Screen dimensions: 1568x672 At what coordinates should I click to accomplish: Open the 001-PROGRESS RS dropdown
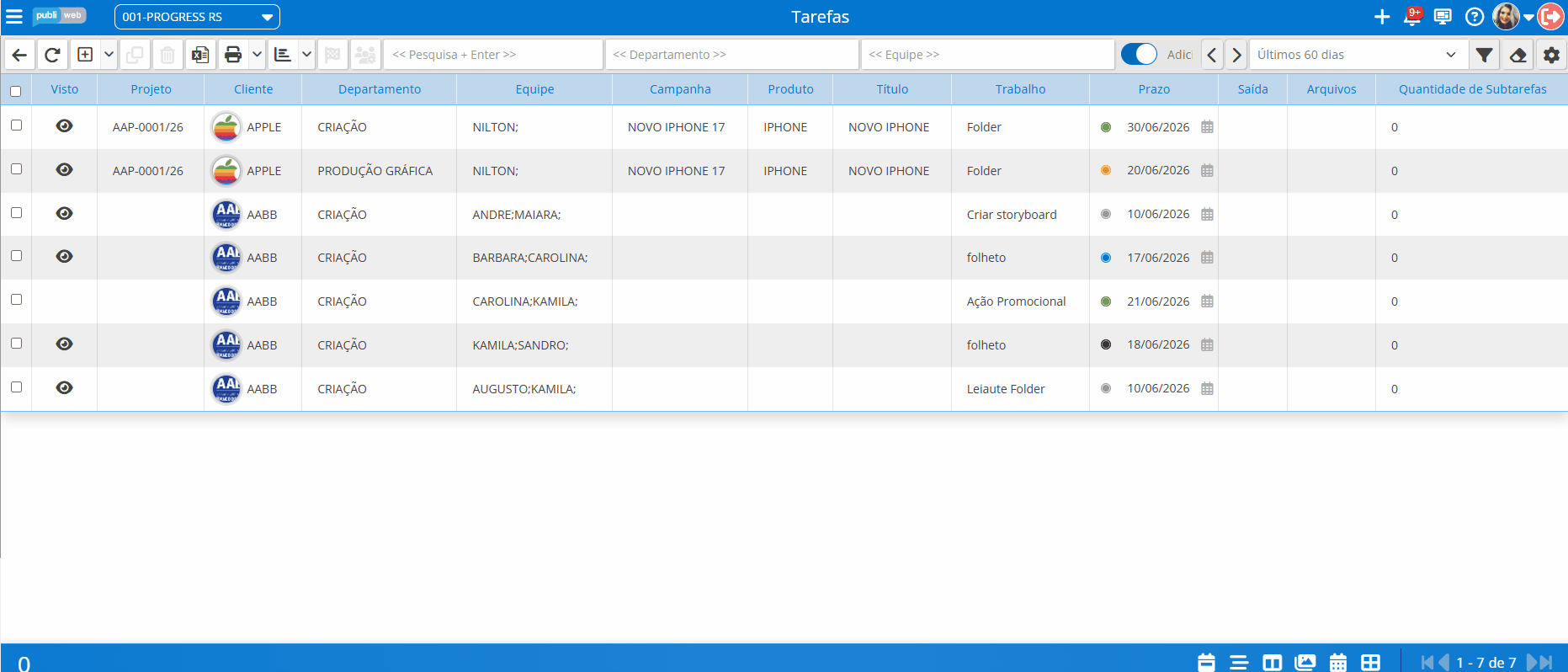point(197,17)
